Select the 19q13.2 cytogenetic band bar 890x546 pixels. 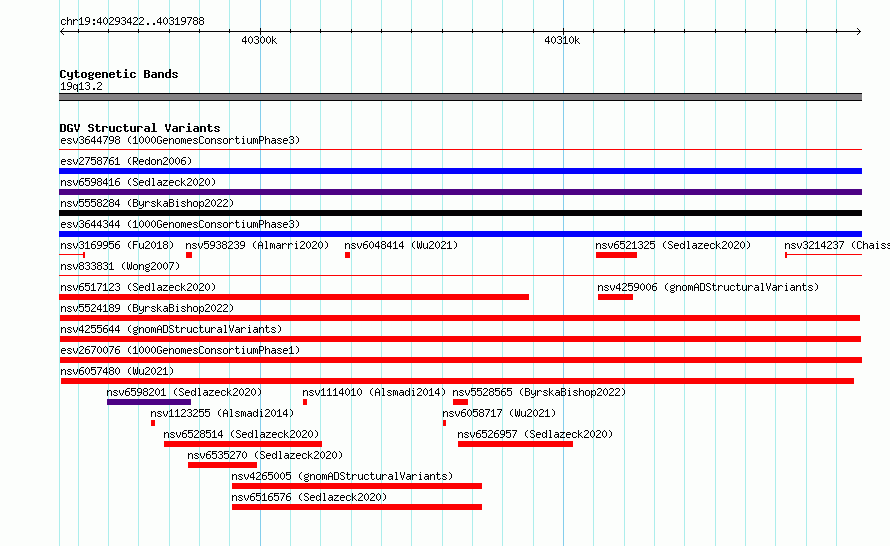(460, 97)
